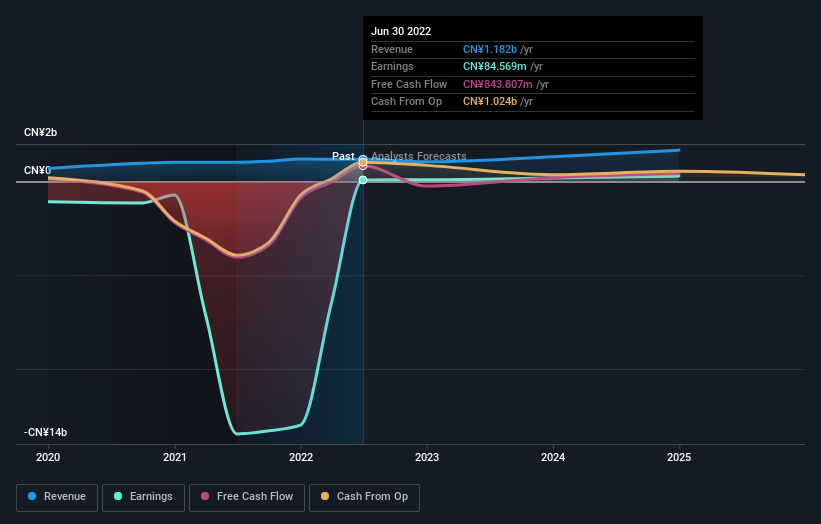Click the 2025 x-axis label

[679, 458]
